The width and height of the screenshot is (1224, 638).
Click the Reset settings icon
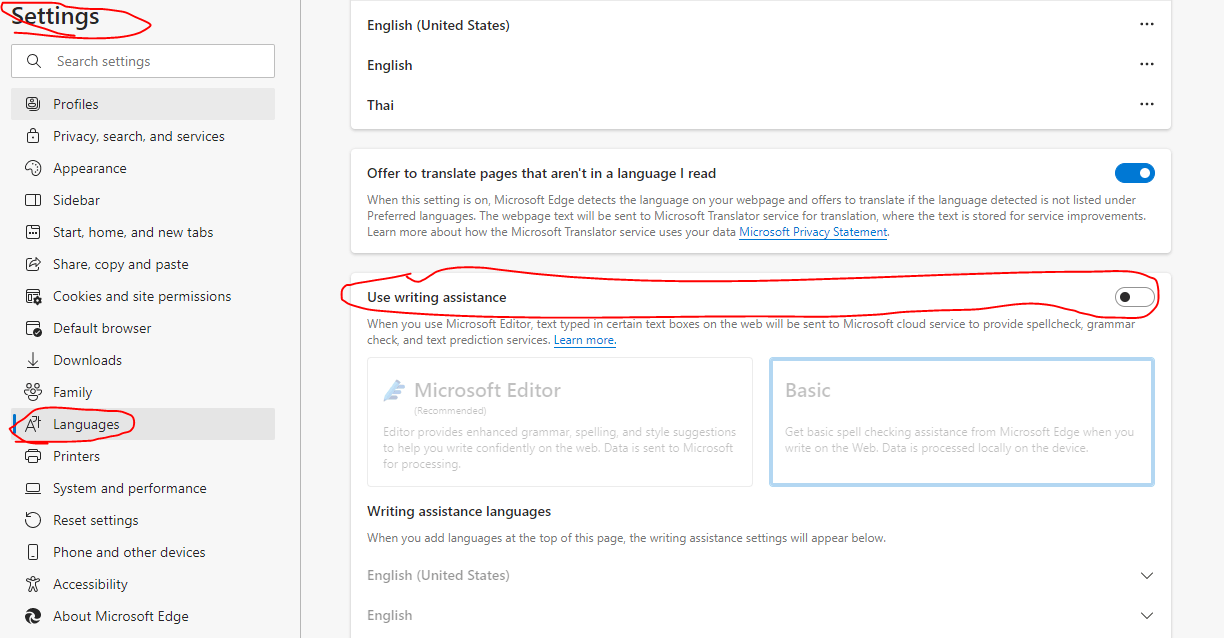pyautogui.click(x=33, y=520)
